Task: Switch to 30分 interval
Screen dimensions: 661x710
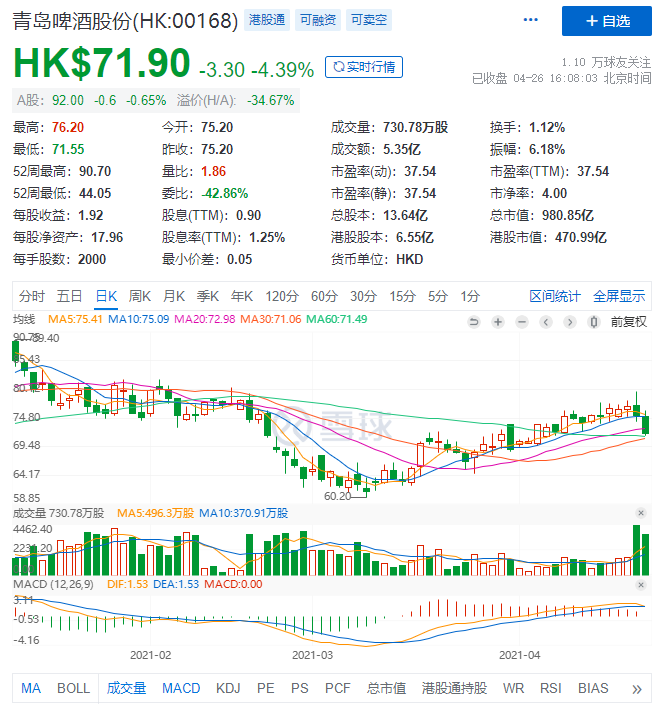Action: point(364,296)
